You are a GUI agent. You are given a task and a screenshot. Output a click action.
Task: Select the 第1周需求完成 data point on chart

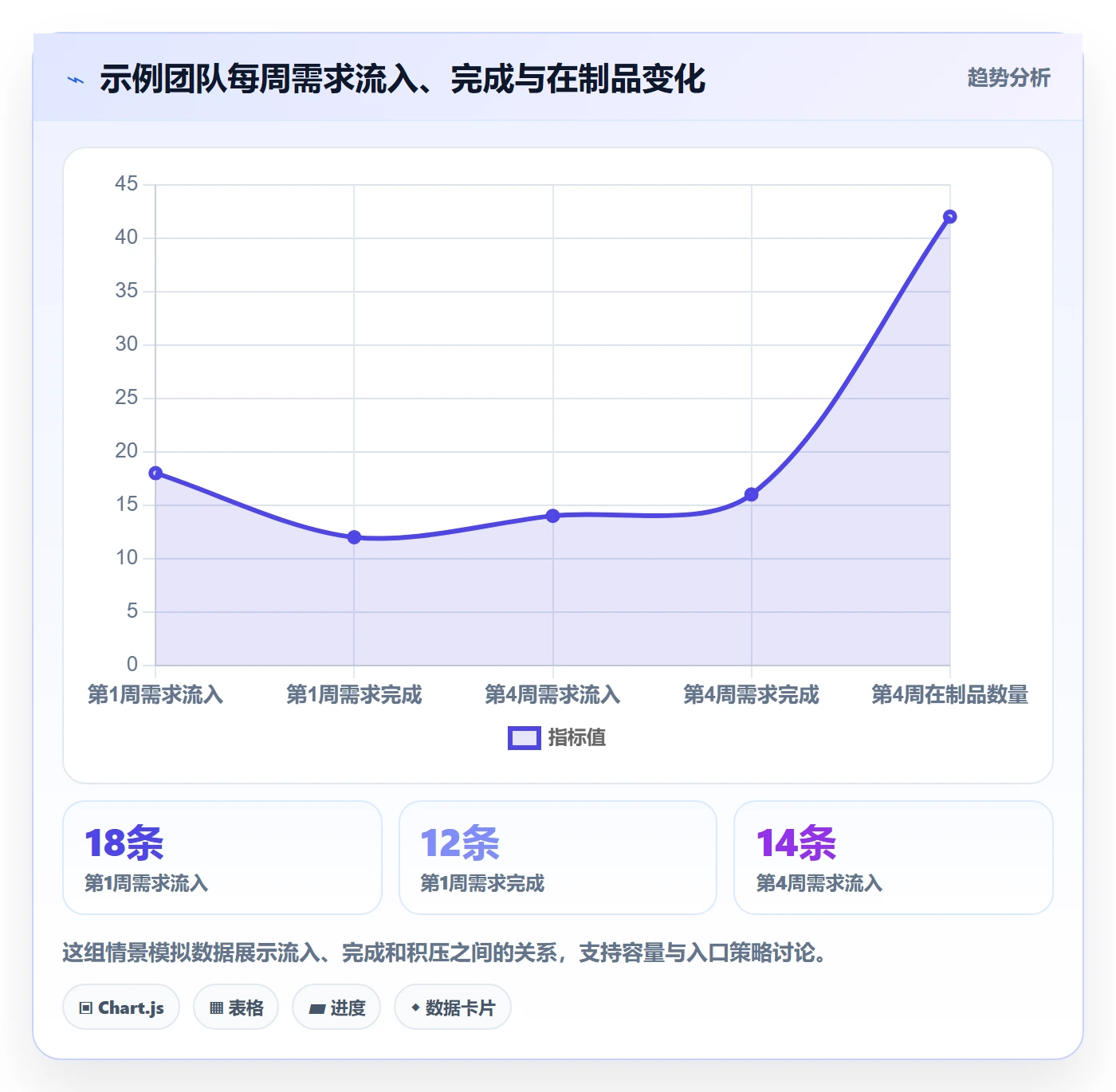tap(354, 537)
